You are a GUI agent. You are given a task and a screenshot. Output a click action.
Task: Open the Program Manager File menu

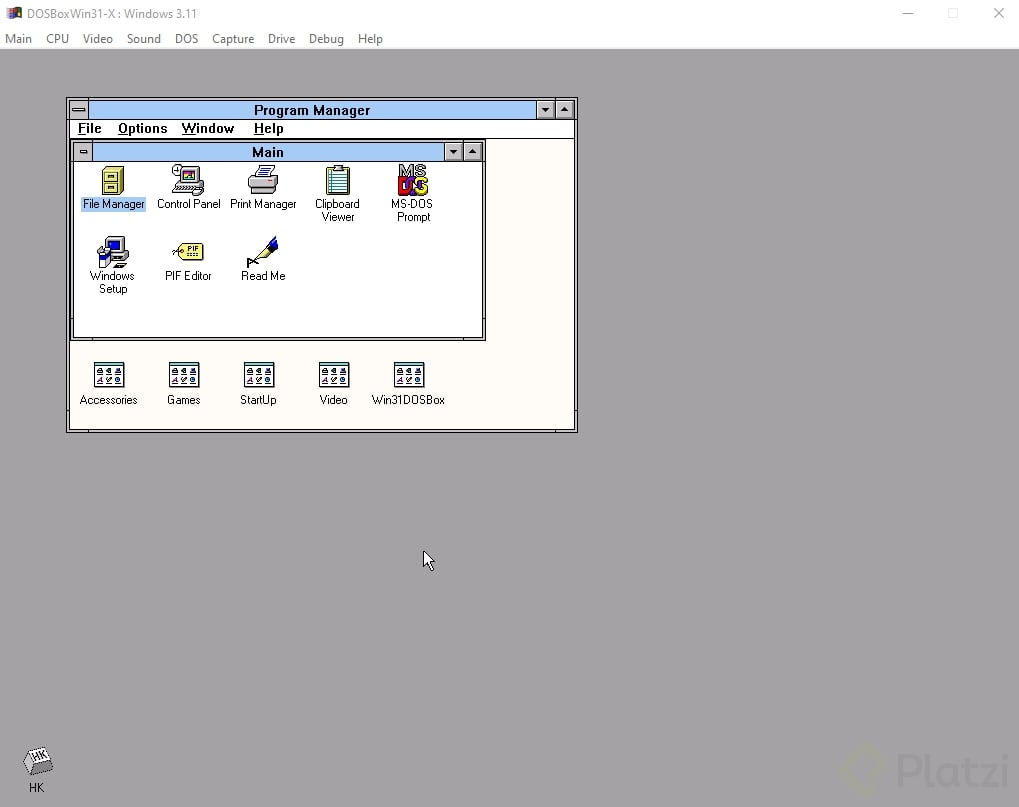90,129
